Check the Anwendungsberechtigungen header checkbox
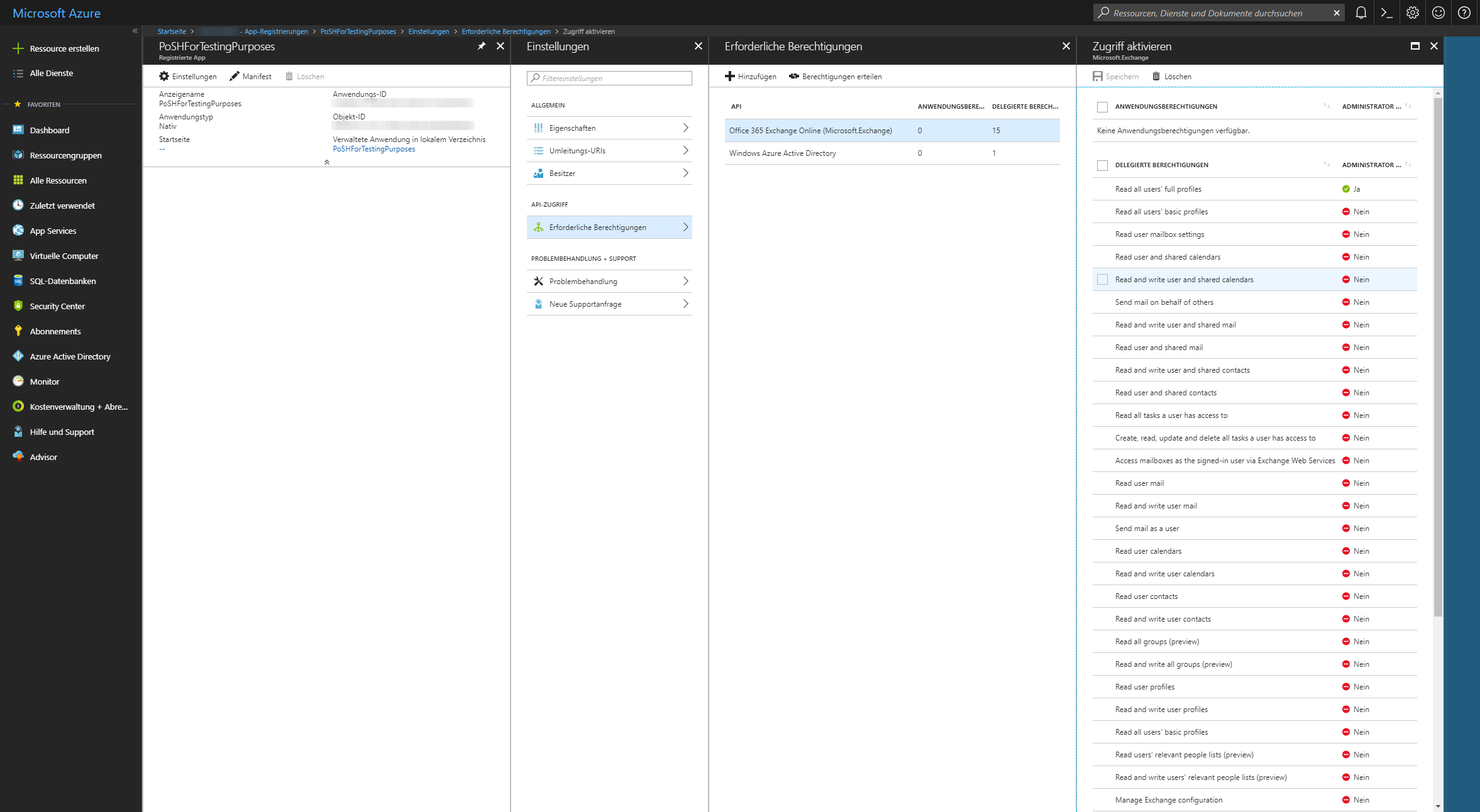The height and width of the screenshot is (812, 1480). coord(1102,107)
